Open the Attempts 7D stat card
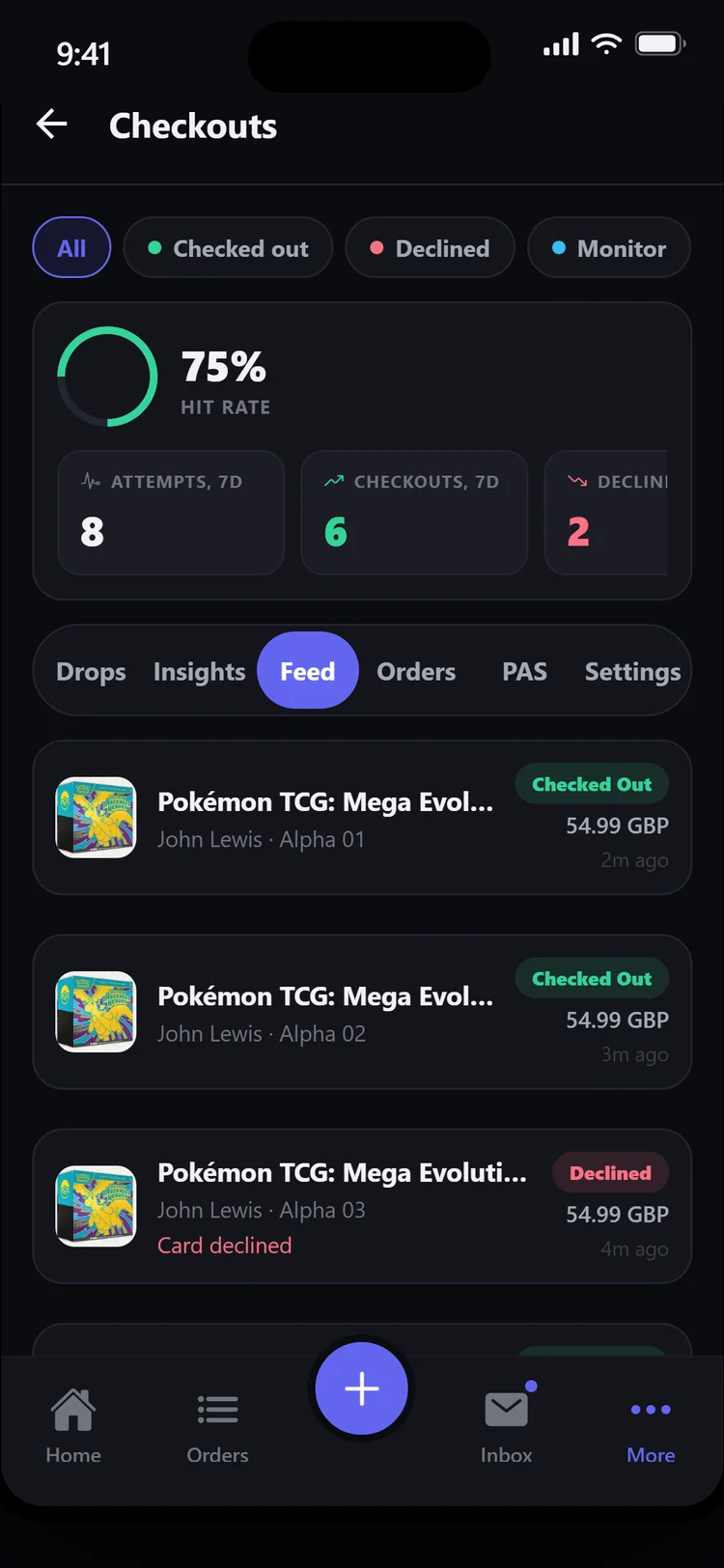The width and height of the screenshot is (724, 1568). [x=171, y=513]
